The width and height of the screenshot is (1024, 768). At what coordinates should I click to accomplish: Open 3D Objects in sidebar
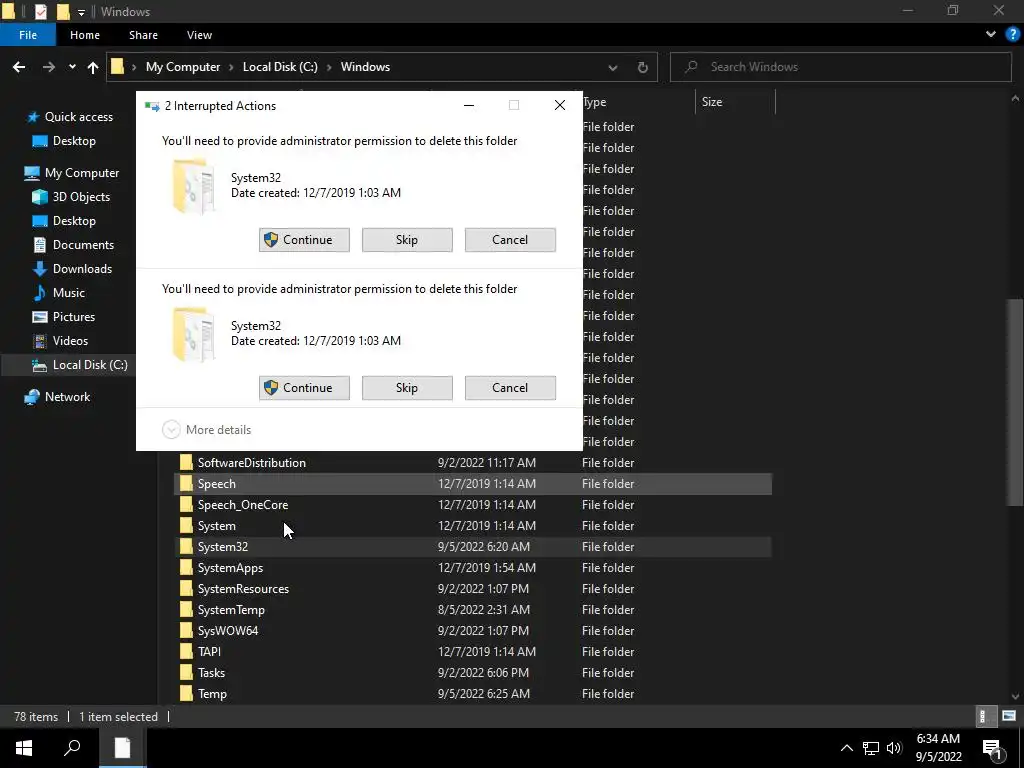81,197
